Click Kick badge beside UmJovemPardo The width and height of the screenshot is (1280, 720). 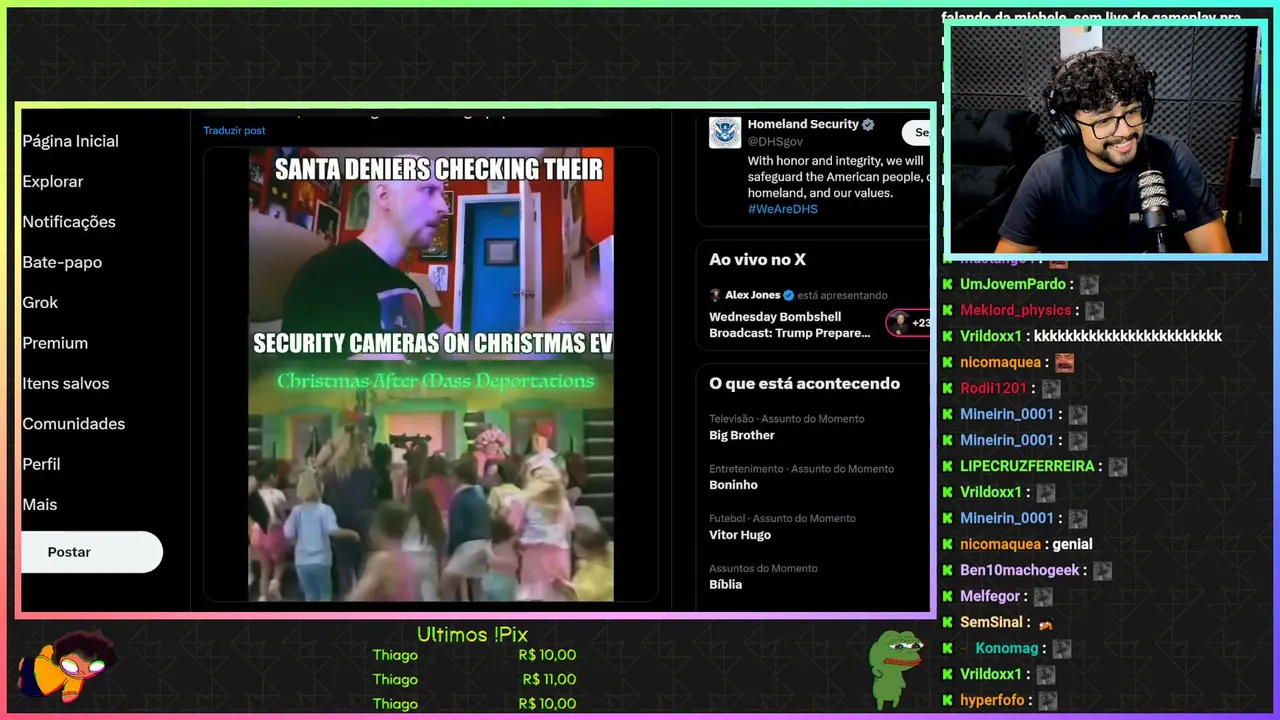[948, 284]
